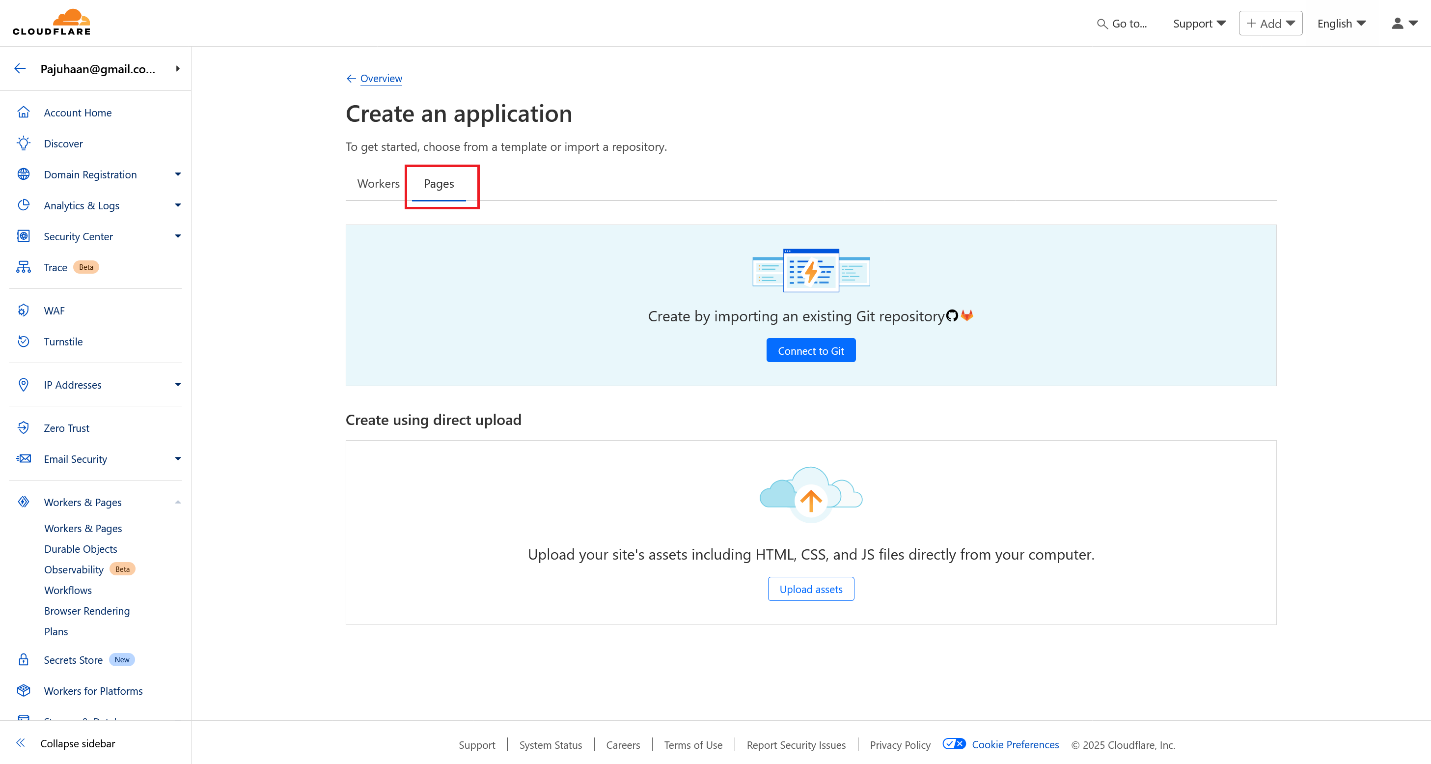Image resolution: width=1431 pixels, height=764 pixels.
Task: Open the Add dropdown in the header
Action: click(1271, 24)
